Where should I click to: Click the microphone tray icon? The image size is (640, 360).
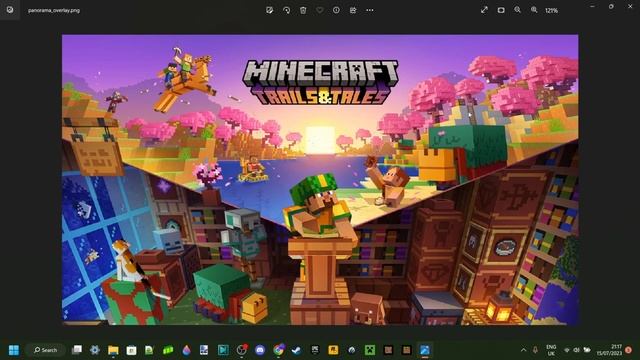[x=535, y=350]
